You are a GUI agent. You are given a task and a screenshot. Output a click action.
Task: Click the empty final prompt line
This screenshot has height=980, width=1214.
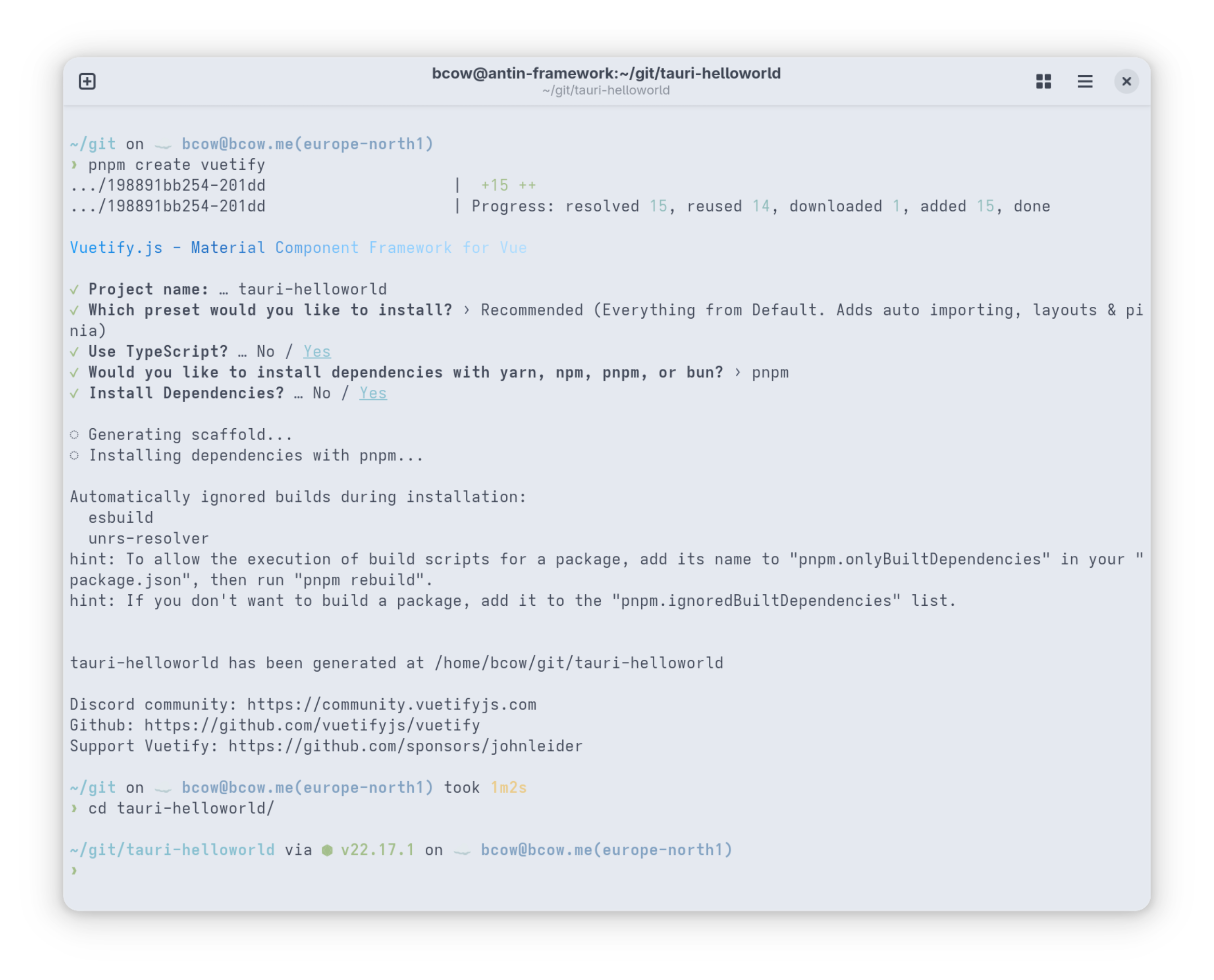[x=606, y=871]
